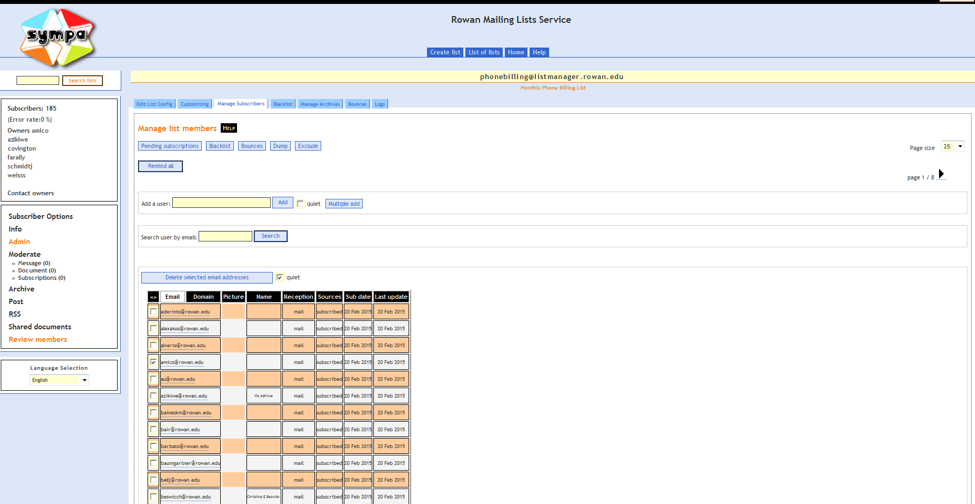975x504 pixels.
Task: Go to Manage Archives tab
Action: click(x=320, y=104)
